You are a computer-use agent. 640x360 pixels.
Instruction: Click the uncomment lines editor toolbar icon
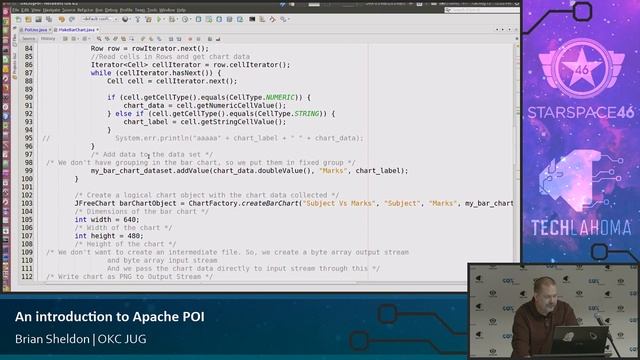coord(218,39)
